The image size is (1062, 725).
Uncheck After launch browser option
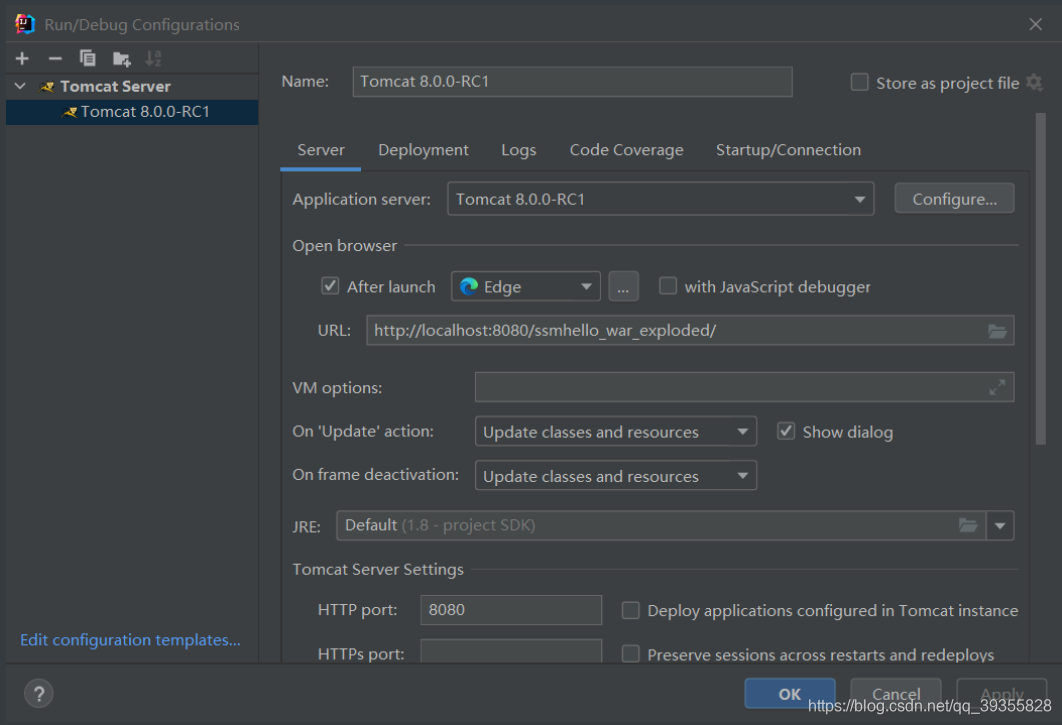[x=330, y=286]
